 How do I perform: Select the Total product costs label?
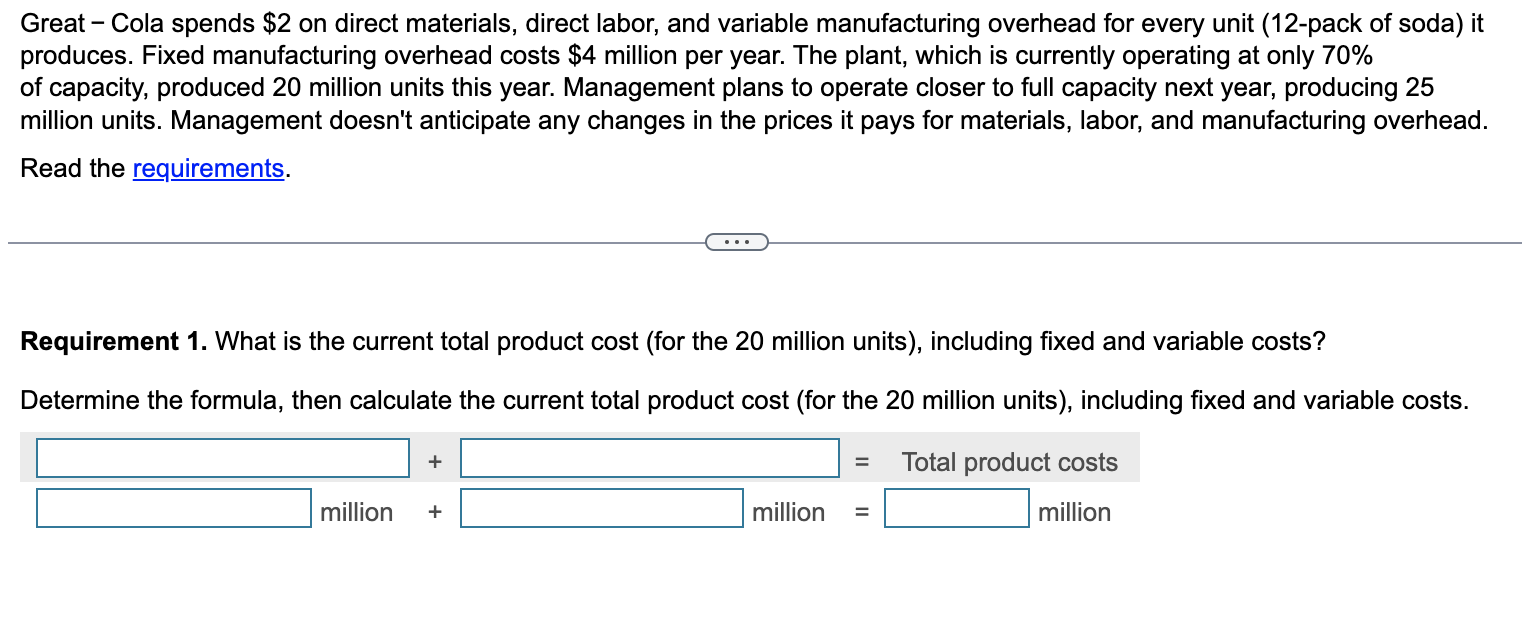[x=1009, y=462]
